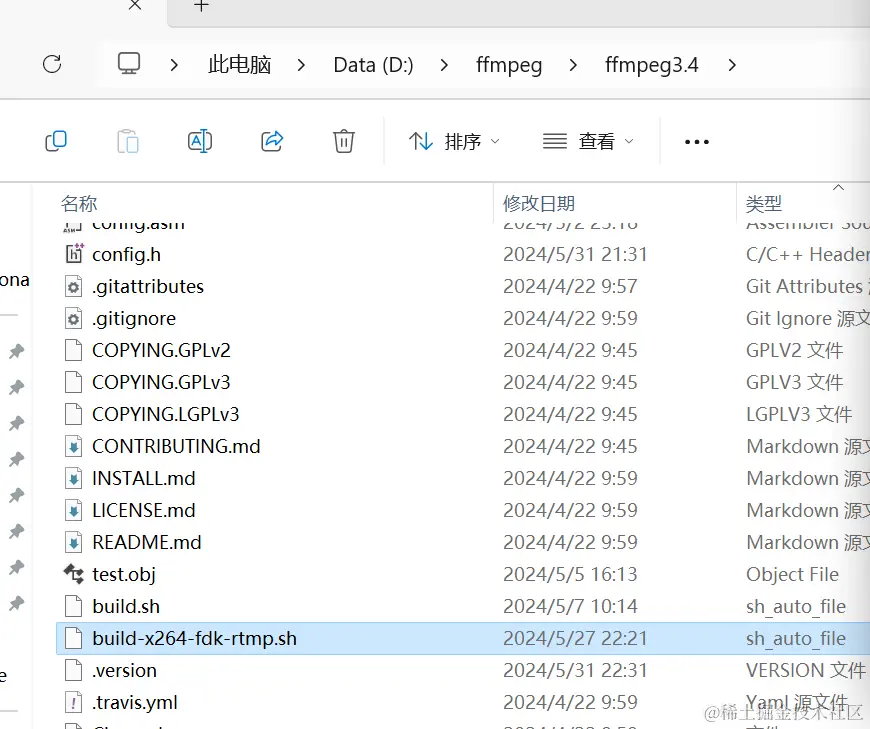This screenshot has width=870, height=729.
Task: Select build.sh file icon
Action: click(74, 606)
